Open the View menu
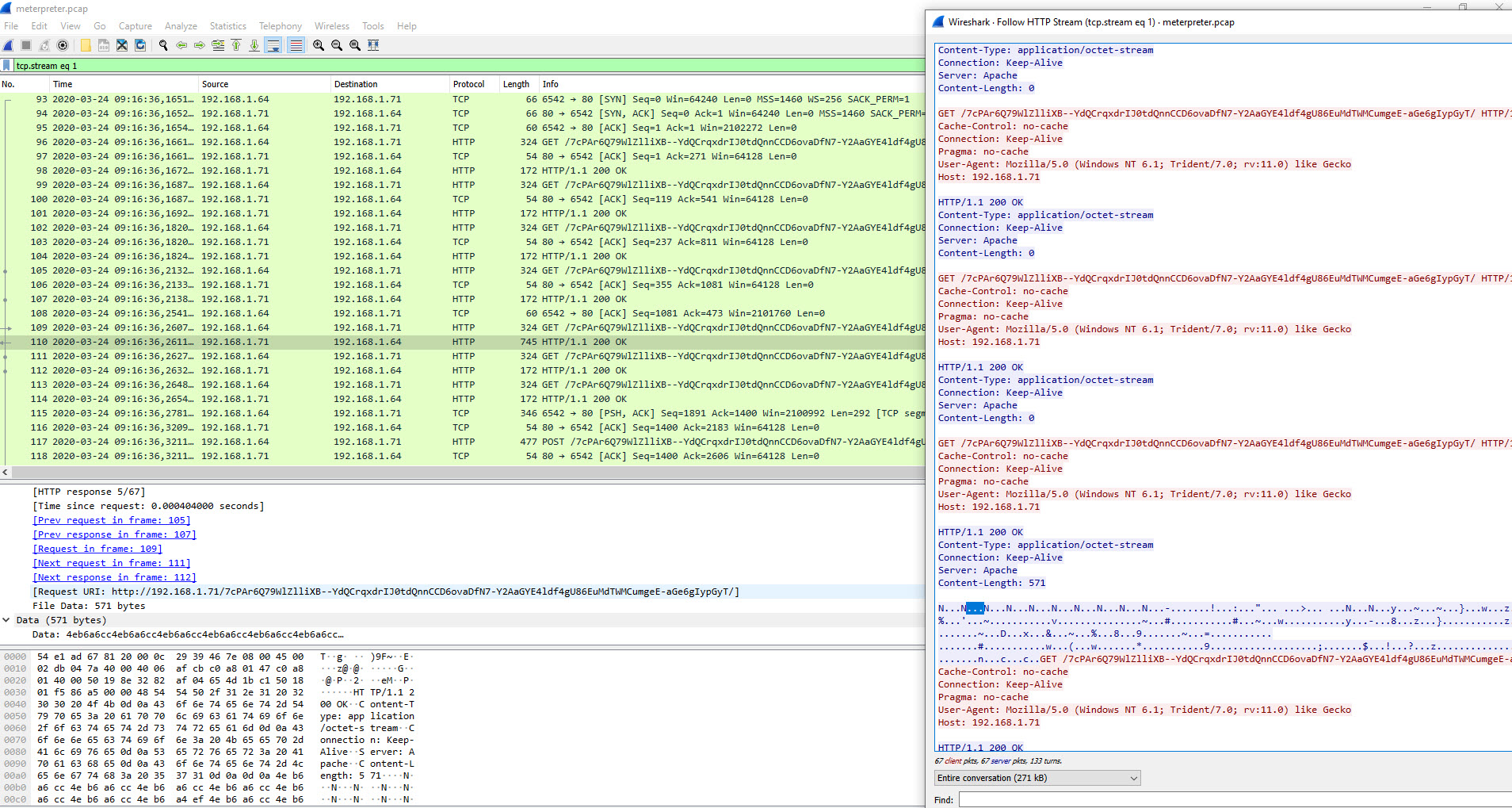The height and width of the screenshot is (808, 1512). (71, 26)
